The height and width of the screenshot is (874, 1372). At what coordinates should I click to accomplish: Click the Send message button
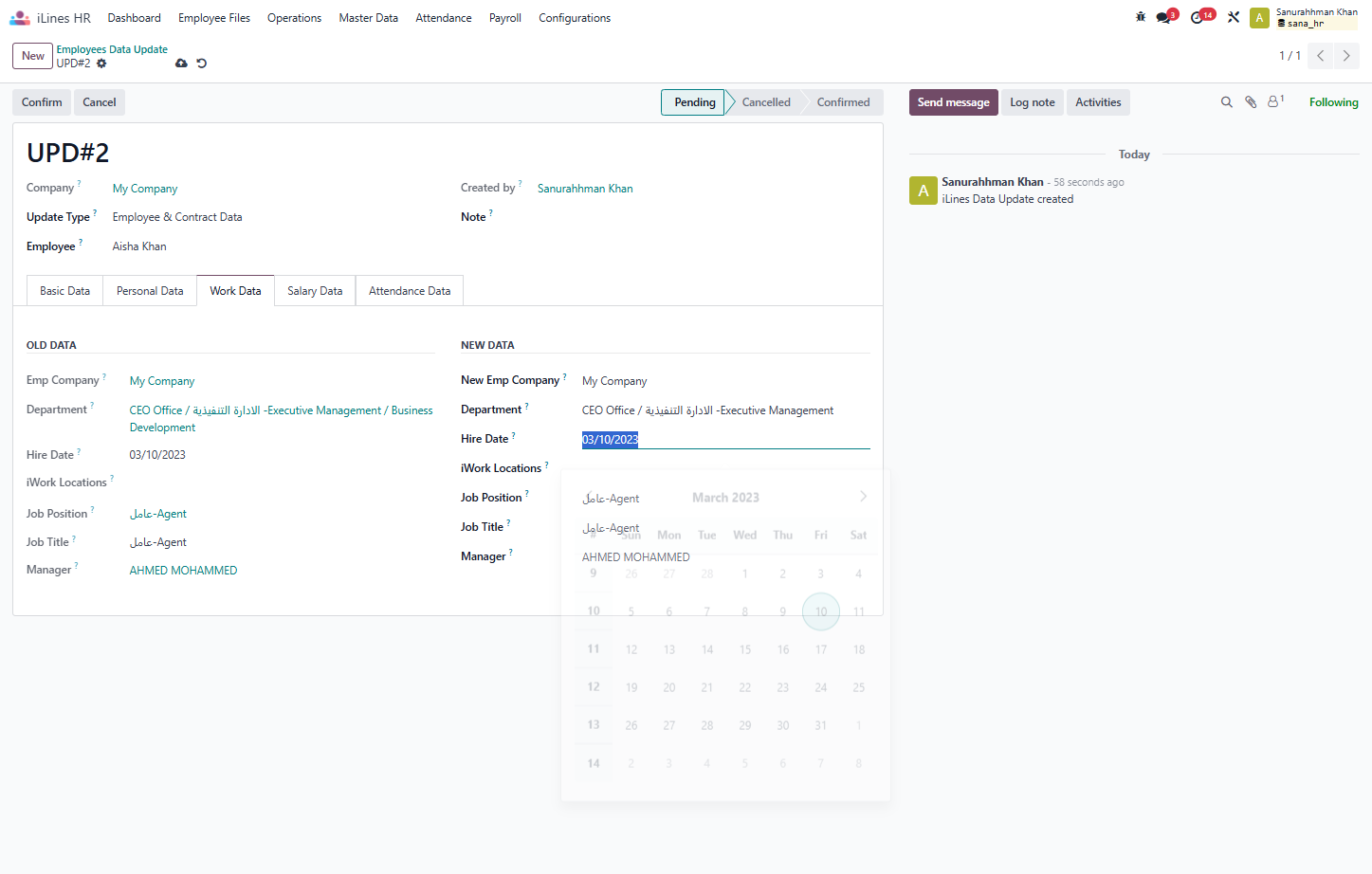coord(953,102)
